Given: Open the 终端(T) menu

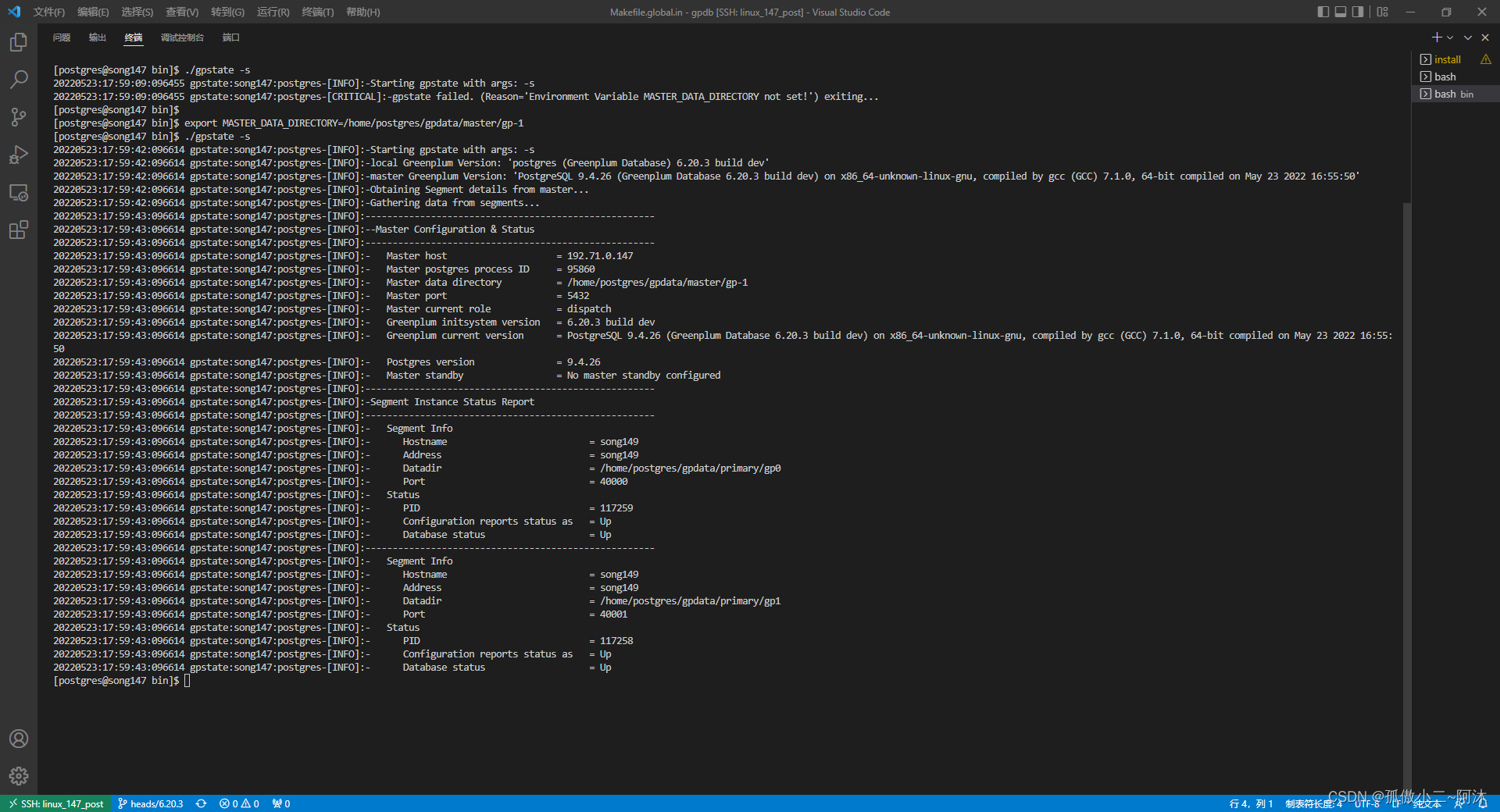Looking at the screenshot, I should [x=317, y=12].
